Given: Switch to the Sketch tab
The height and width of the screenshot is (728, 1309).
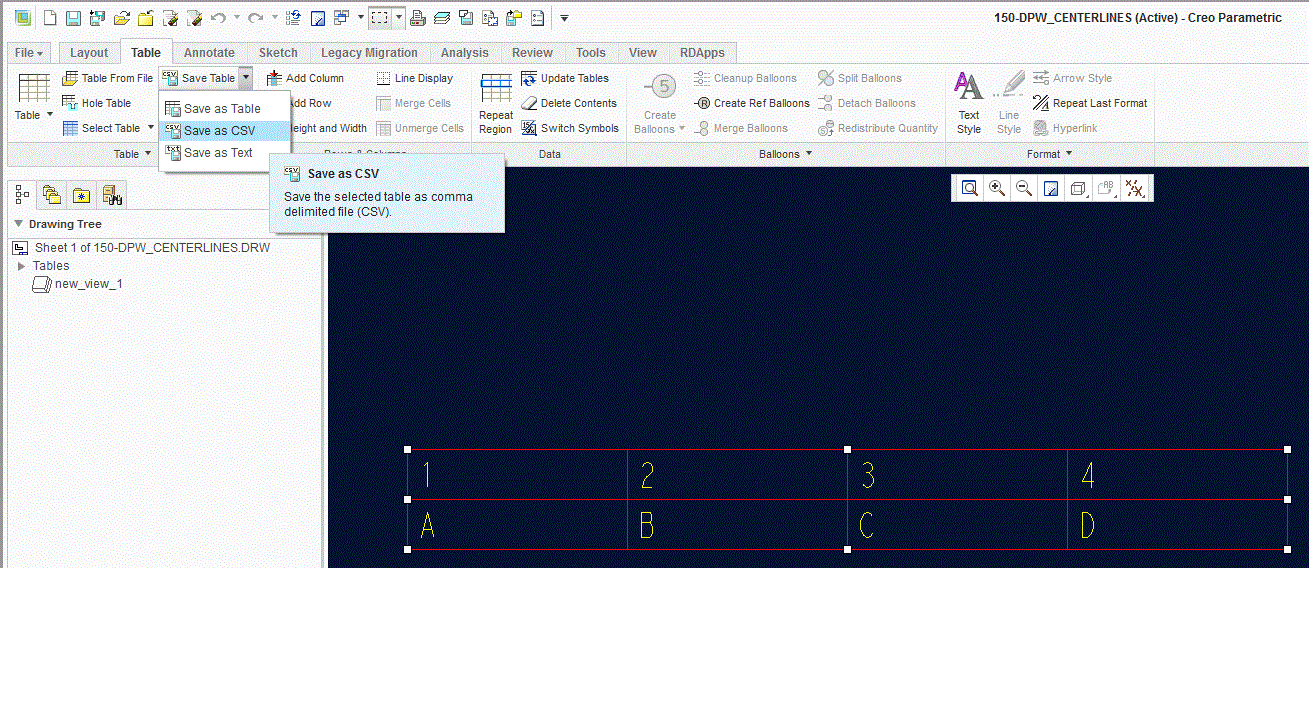Looking at the screenshot, I should pyautogui.click(x=278, y=53).
